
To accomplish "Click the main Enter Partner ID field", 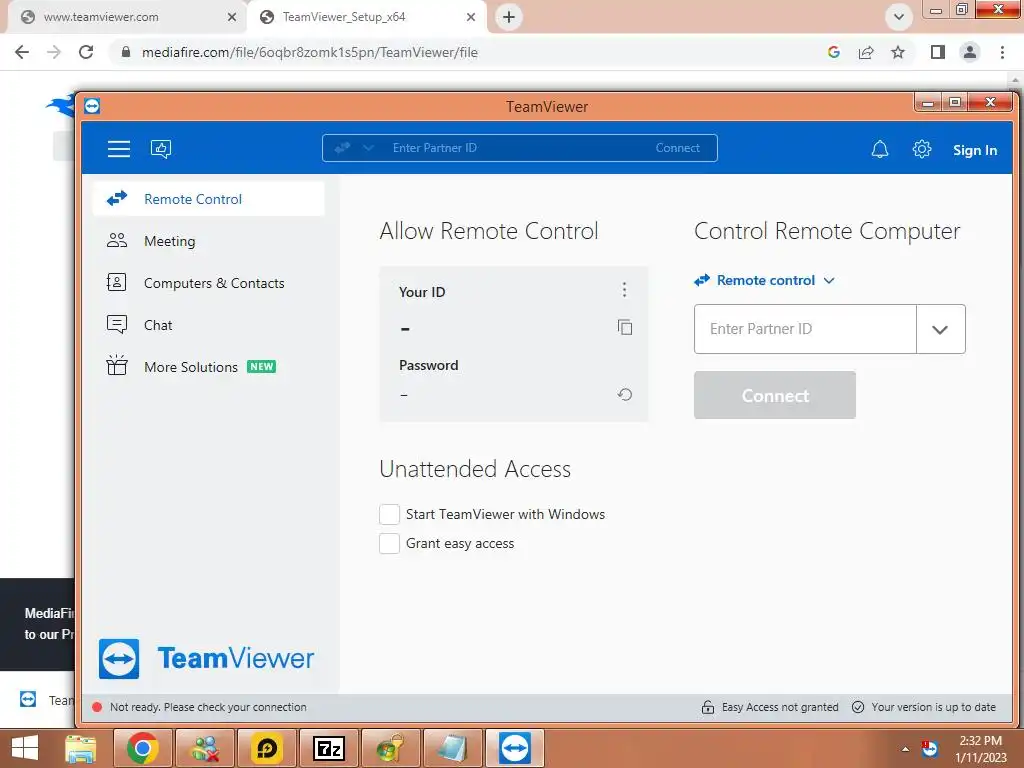I will click(x=805, y=329).
